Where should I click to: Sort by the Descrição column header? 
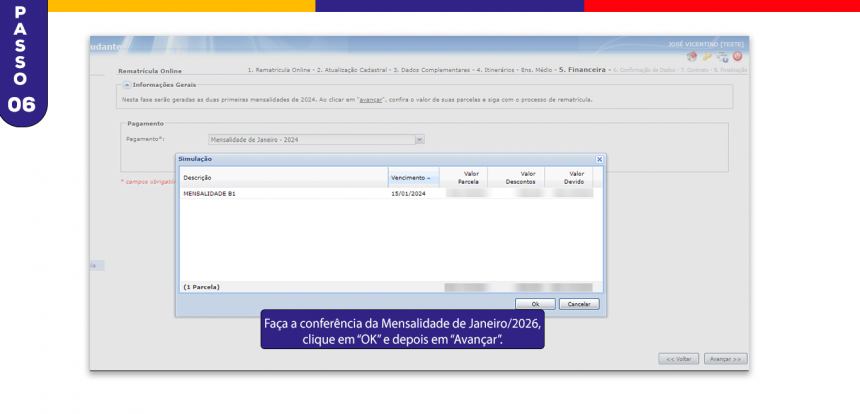pyautogui.click(x=284, y=178)
